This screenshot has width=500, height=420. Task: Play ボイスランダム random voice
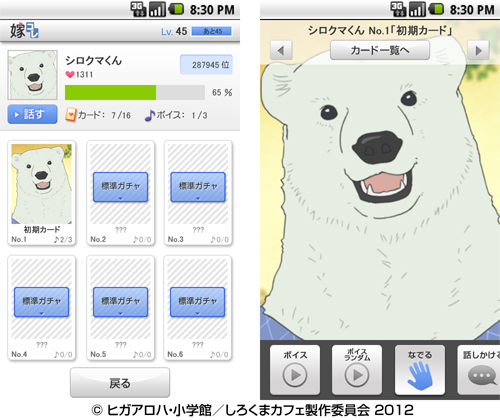(357, 370)
